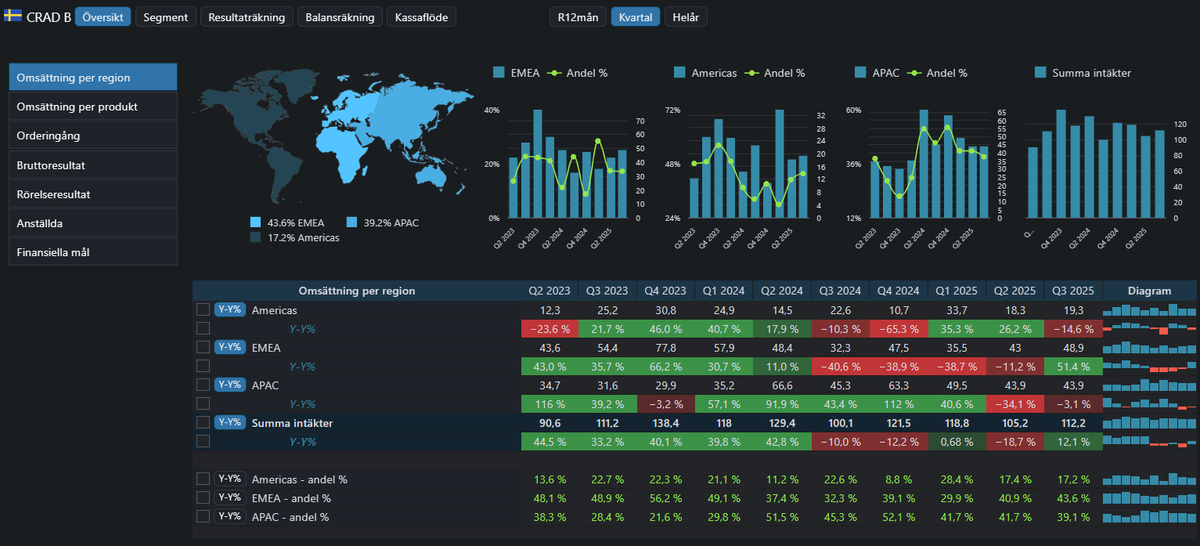Viewport: 1200px width, 546px height.
Task: Click the Americas - andel % sparkline
Action: coord(1149,479)
